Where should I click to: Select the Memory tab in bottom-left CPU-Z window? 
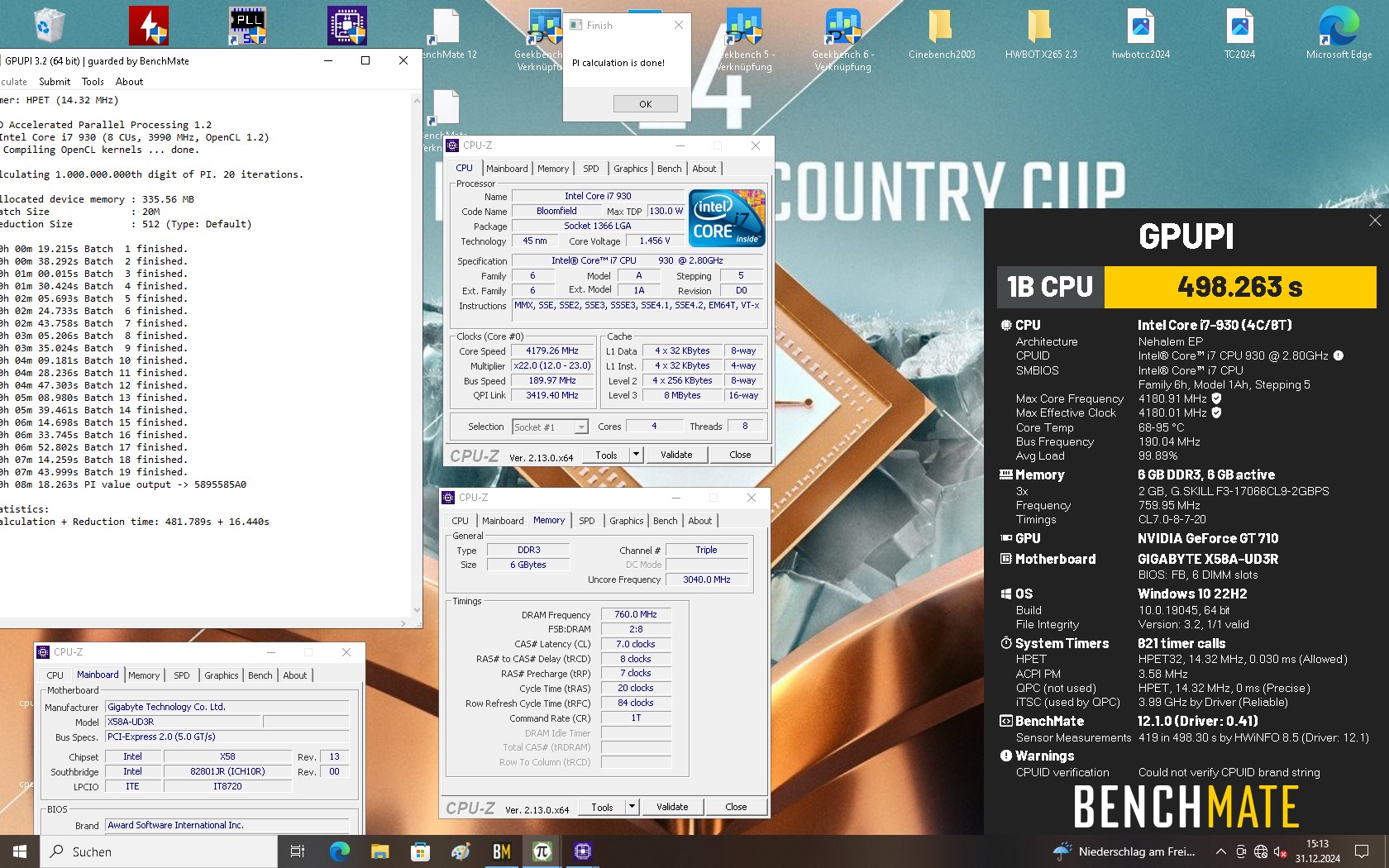point(144,675)
